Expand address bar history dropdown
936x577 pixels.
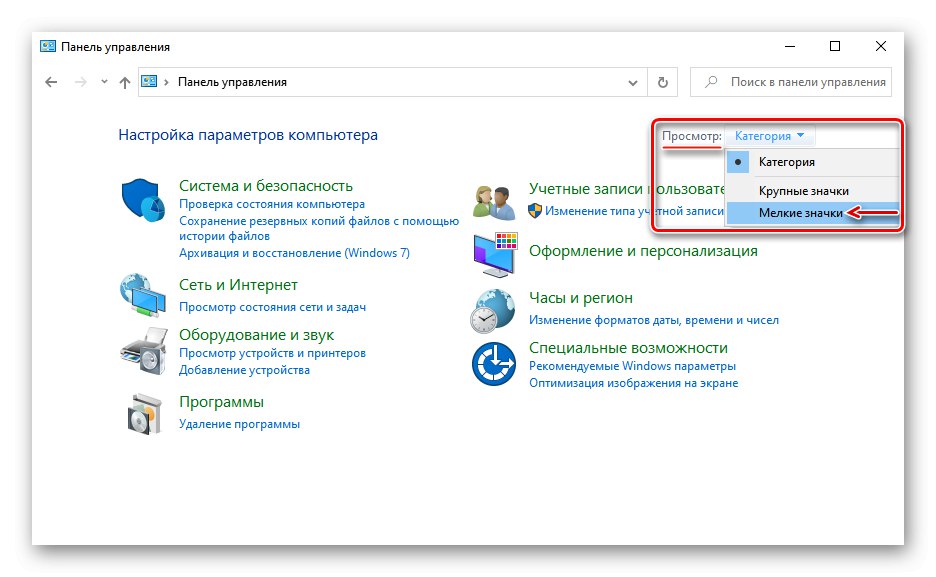pyautogui.click(x=633, y=83)
